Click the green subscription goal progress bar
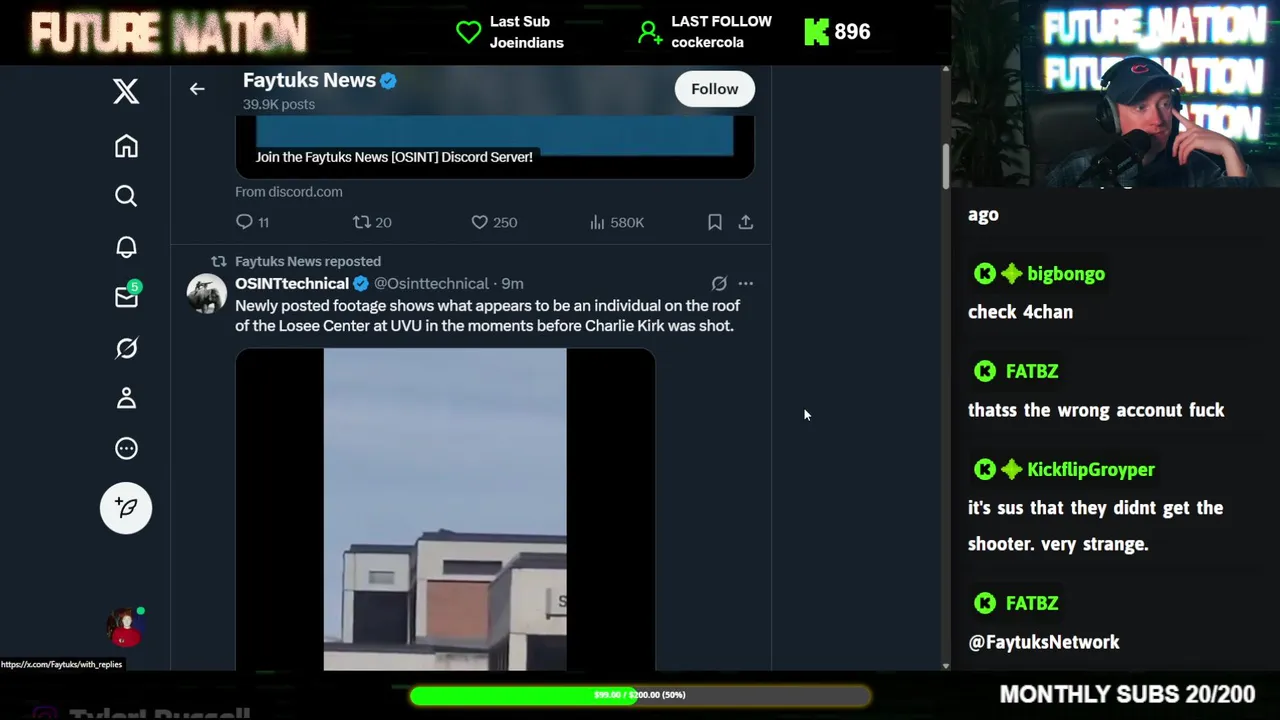 [640, 695]
